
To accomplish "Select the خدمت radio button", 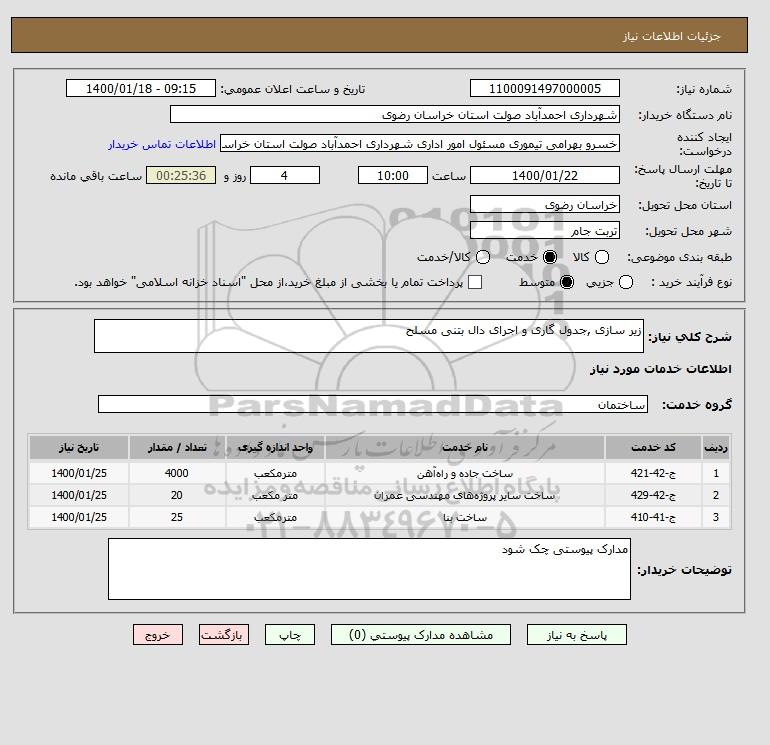I will [x=550, y=257].
